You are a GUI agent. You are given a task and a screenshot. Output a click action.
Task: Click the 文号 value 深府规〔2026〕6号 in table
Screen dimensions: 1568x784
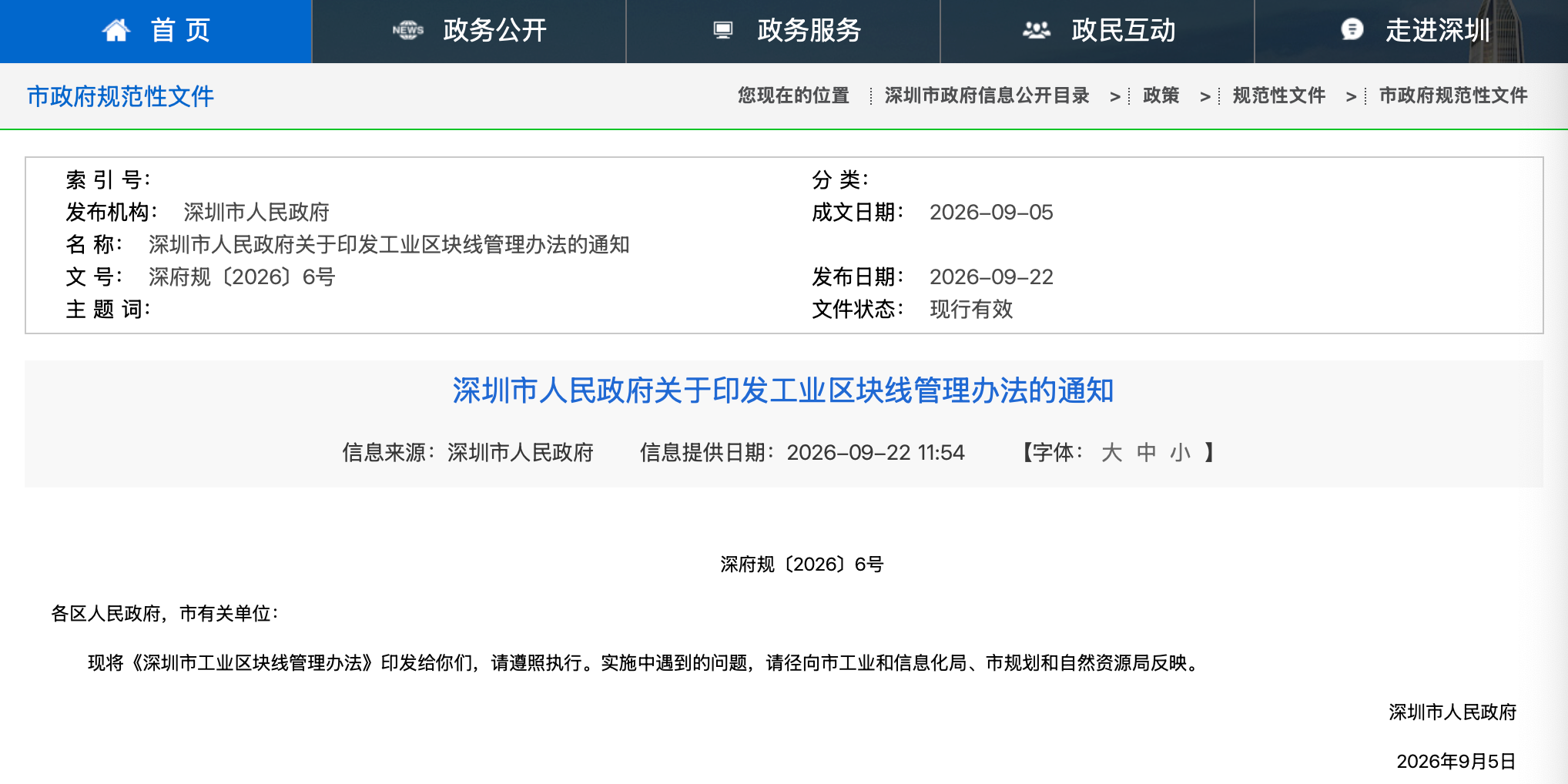tap(242, 277)
